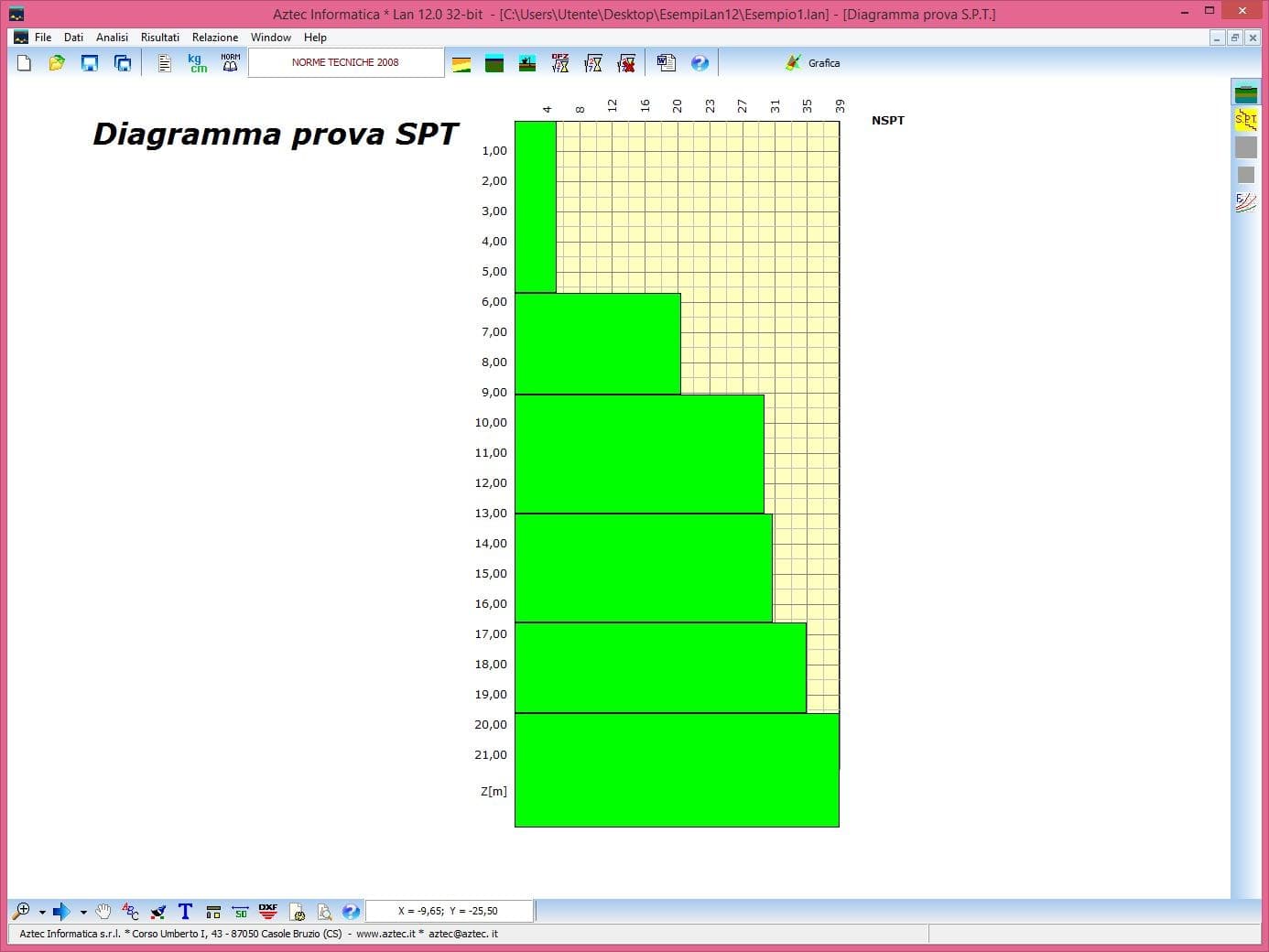This screenshot has height=952, width=1269.
Task: Activate the zoom magnifier tool
Action: 21,911
